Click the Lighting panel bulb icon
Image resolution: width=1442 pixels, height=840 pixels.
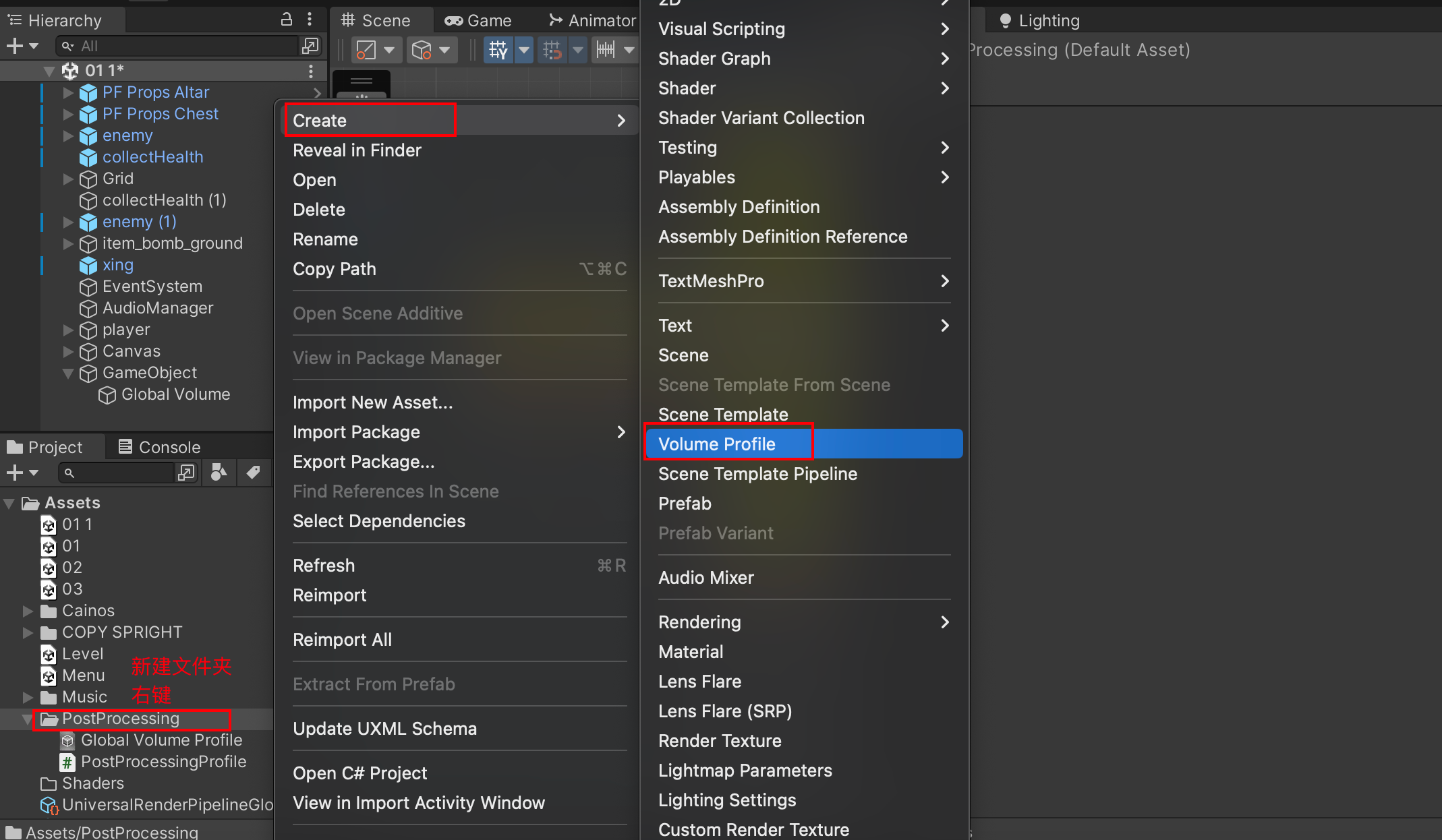(x=1006, y=20)
